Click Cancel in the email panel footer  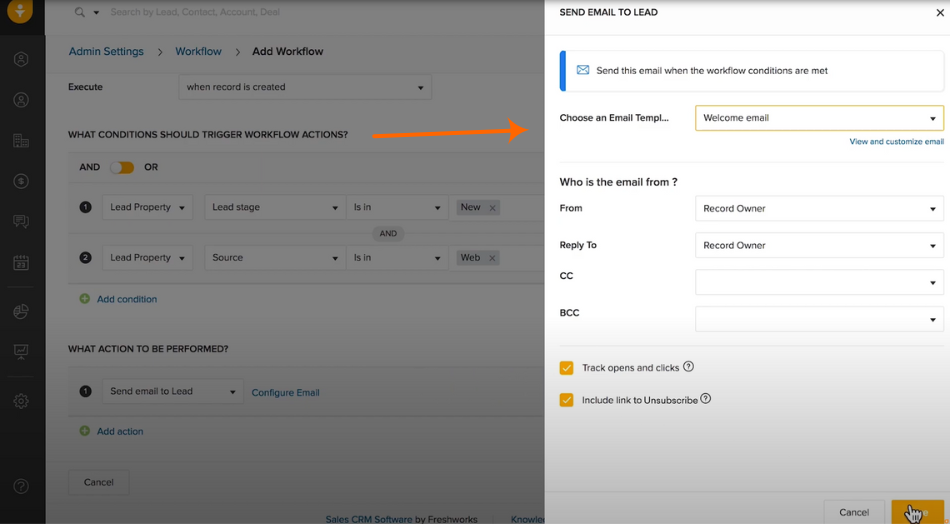[x=854, y=512]
